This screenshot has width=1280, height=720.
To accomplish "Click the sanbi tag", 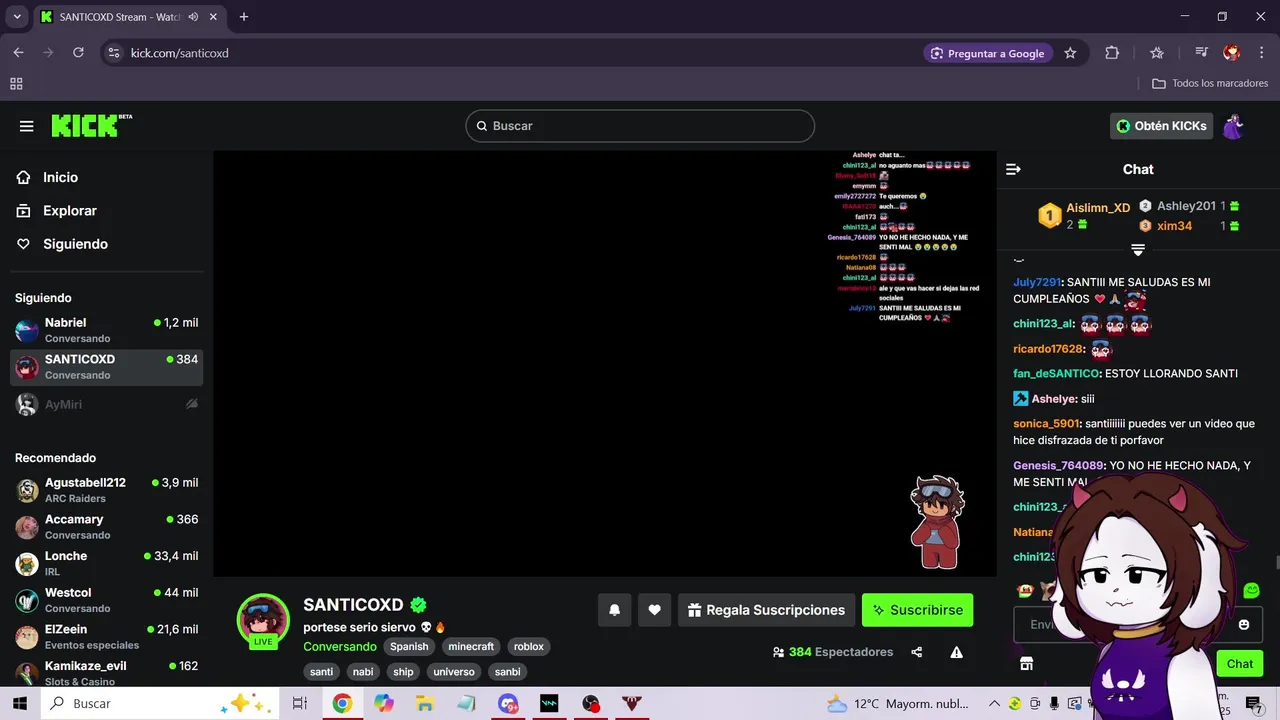I will click(x=507, y=672).
